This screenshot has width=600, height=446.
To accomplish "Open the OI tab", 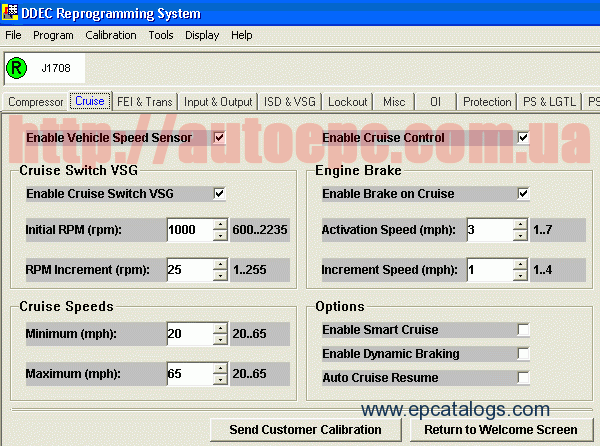I will tap(435, 102).
